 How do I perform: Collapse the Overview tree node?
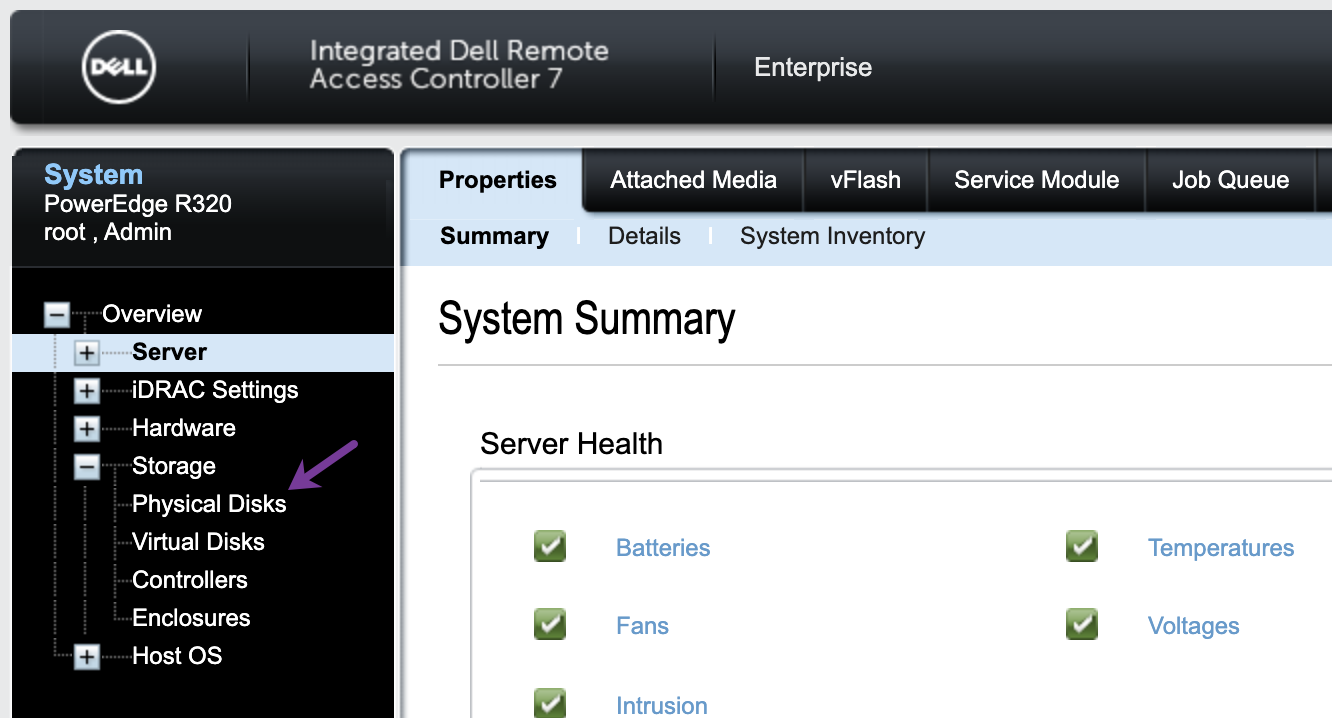[57, 315]
